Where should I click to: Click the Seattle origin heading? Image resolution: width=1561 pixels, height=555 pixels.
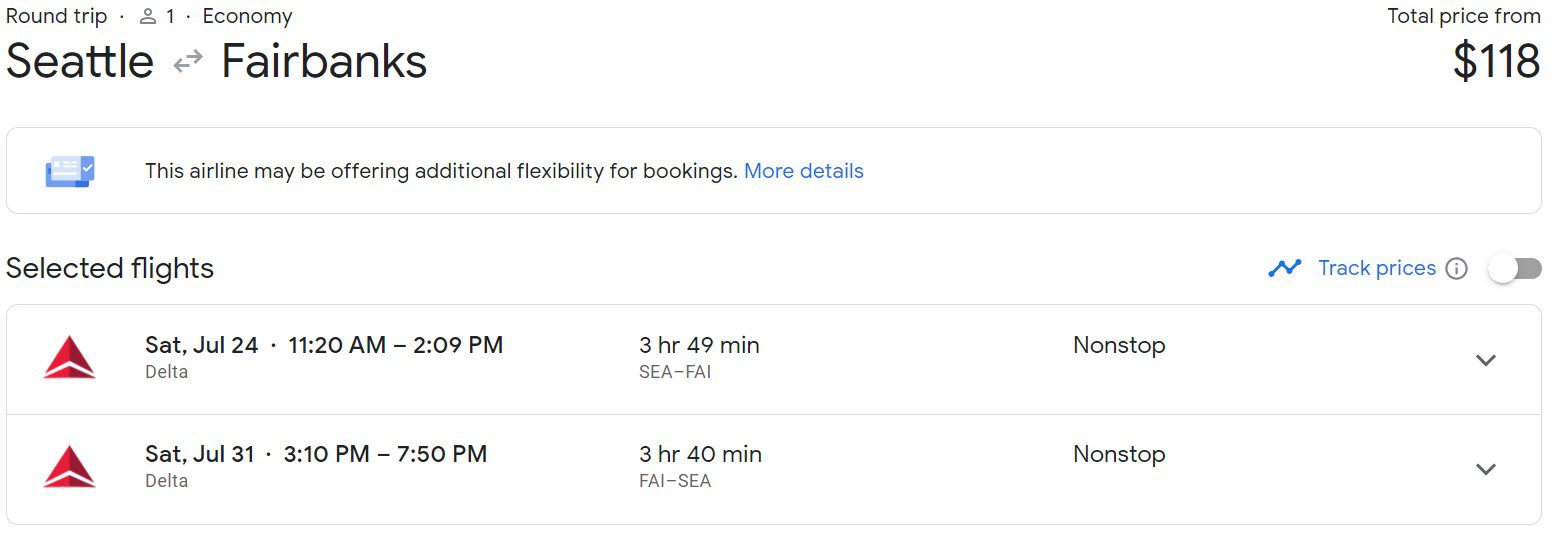click(80, 62)
